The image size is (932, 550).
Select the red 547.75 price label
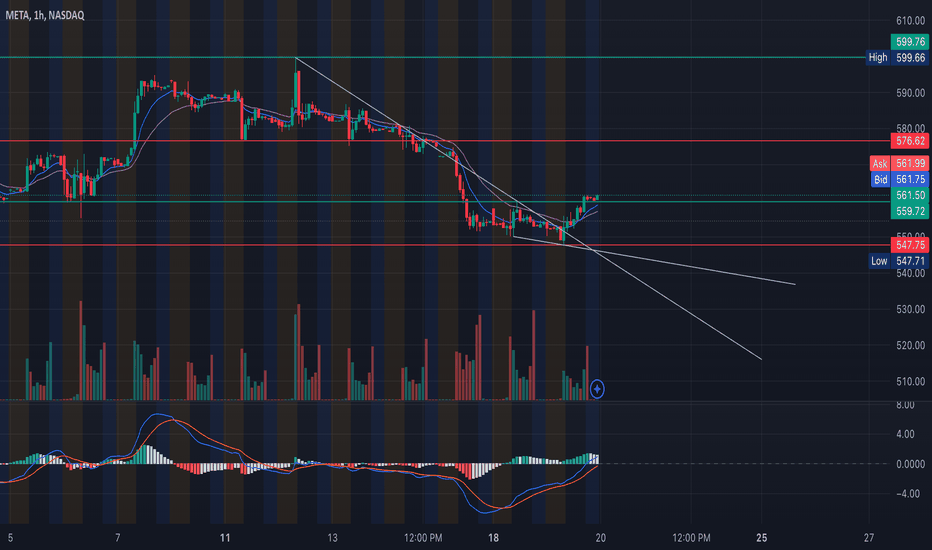point(910,245)
